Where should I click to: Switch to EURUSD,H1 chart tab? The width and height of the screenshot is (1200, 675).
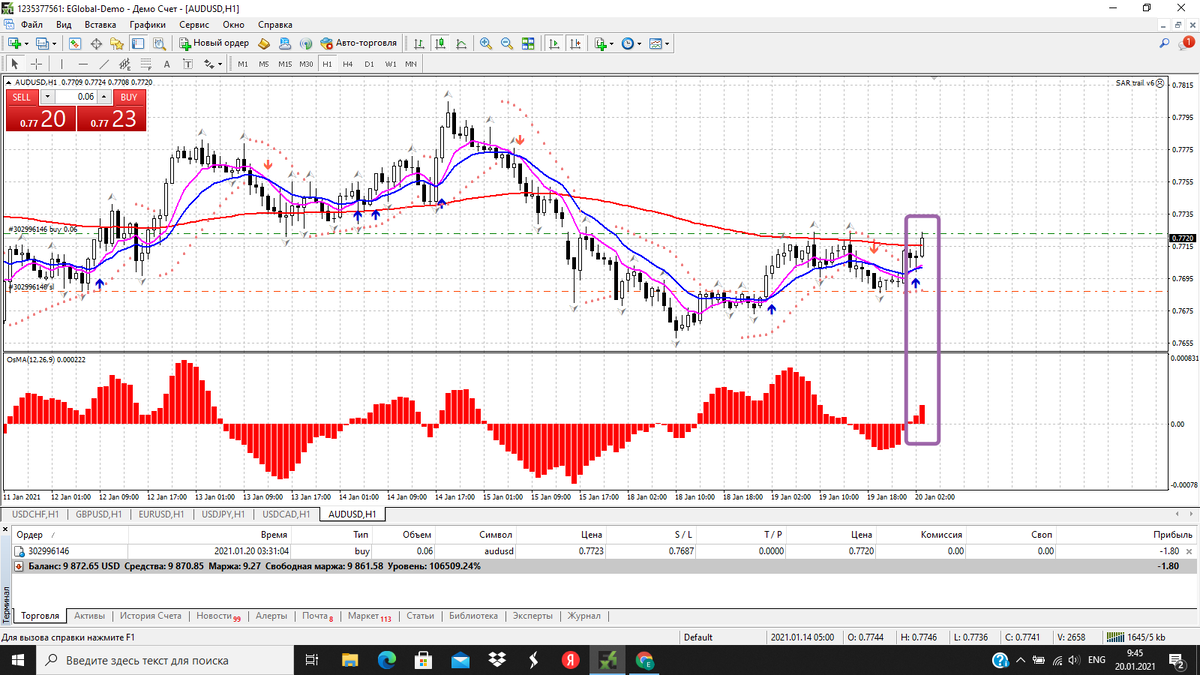point(162,514)
